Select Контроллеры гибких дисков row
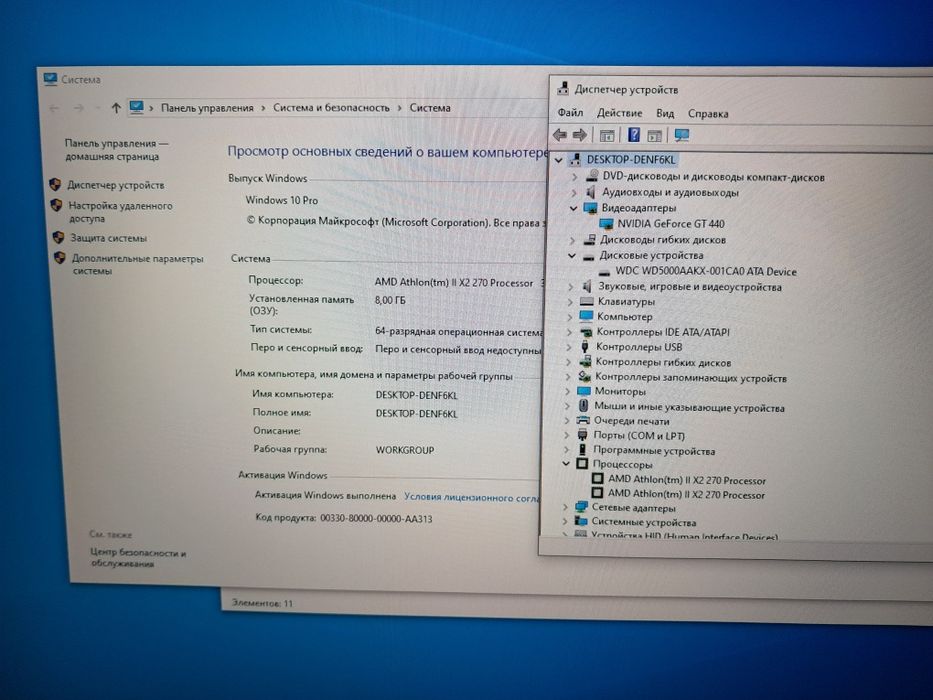933x700 pixels. [663, 362]
